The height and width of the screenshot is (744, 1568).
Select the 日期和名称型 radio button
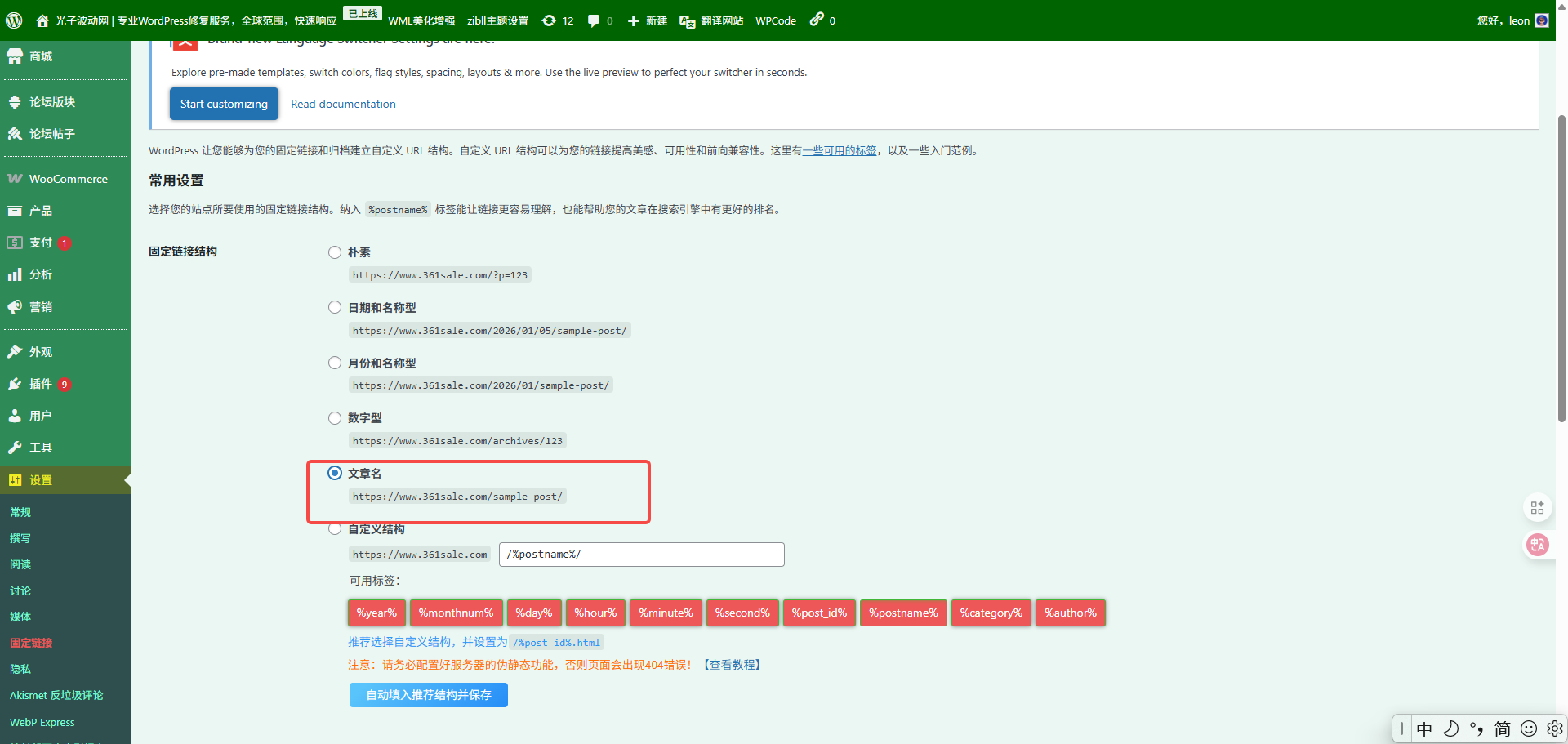(334, 307)
